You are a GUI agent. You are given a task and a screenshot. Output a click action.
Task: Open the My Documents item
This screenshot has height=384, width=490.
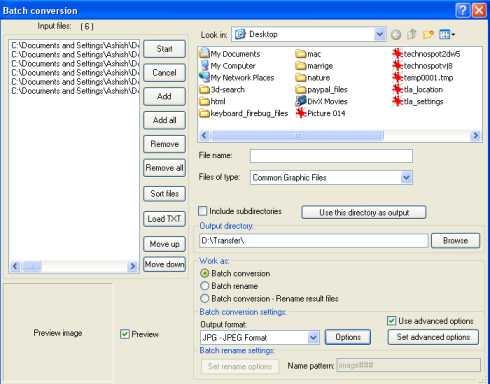[230, 54]
